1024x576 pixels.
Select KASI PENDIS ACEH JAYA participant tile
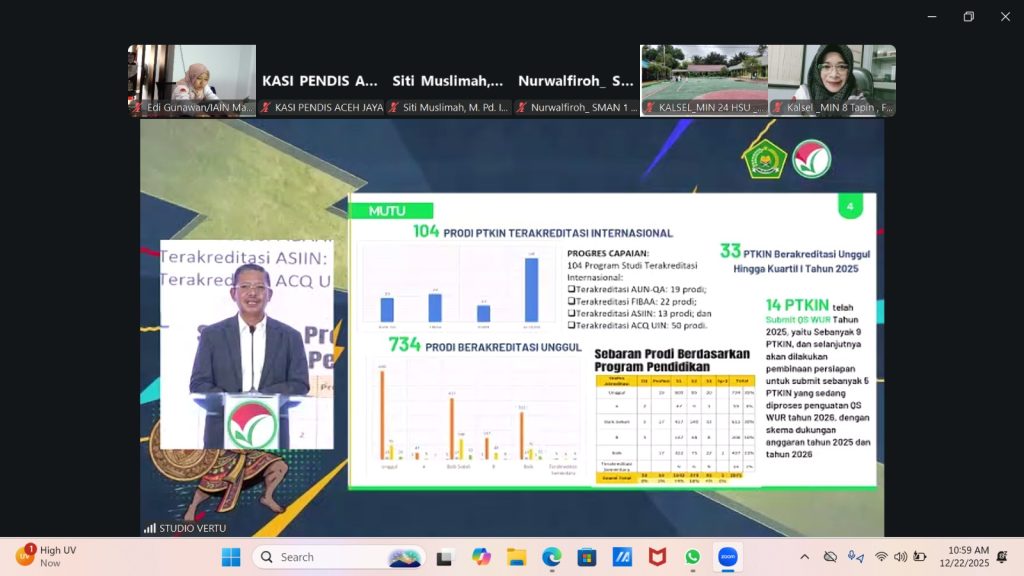[320, 80]
